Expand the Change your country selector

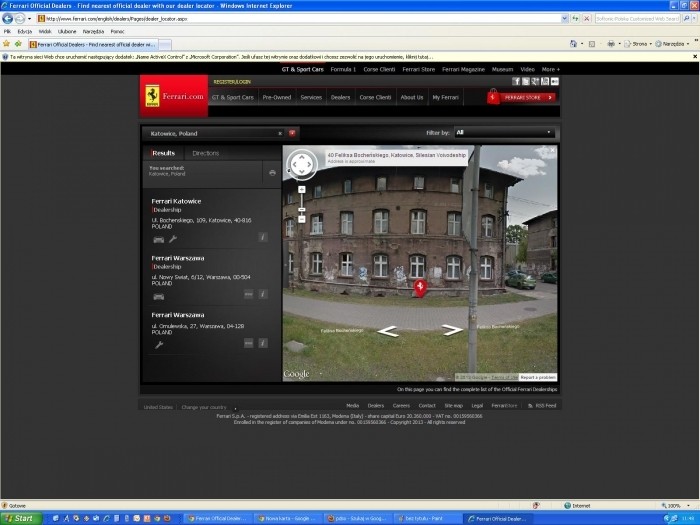tap(205, 407)
